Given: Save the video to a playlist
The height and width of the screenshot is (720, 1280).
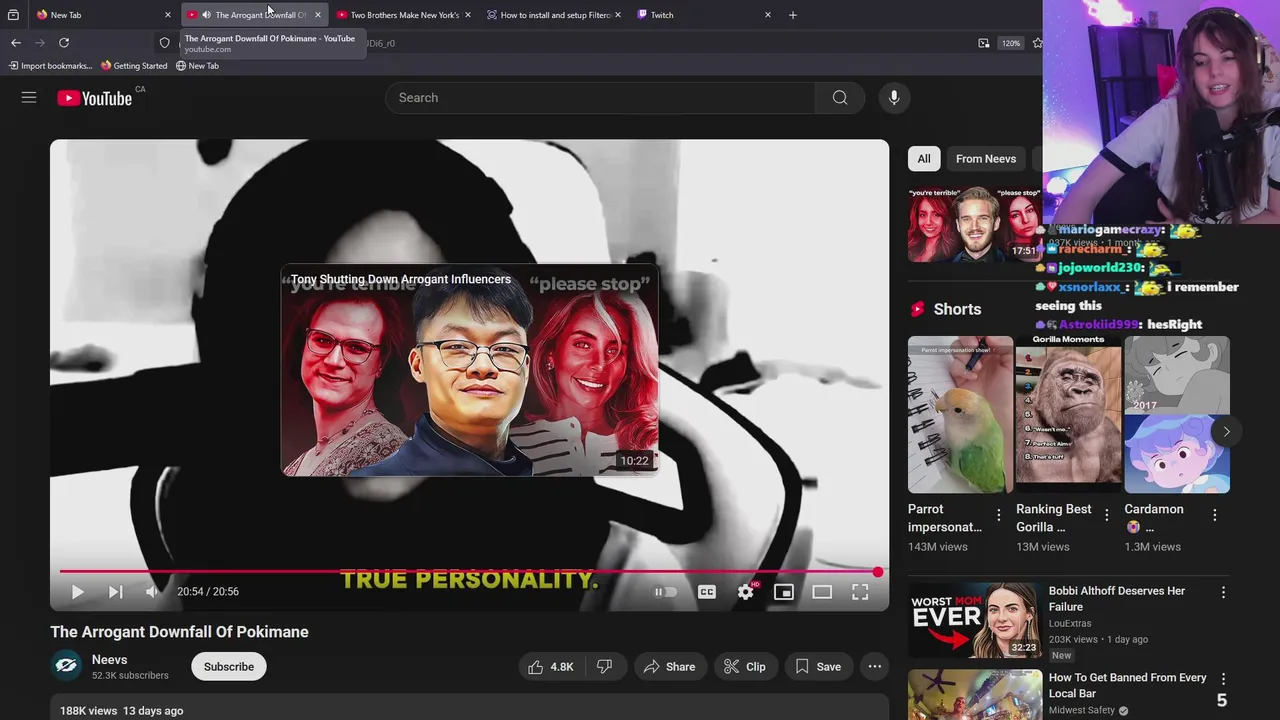Looking at the screenshot, I should click(x=818, y=667).
